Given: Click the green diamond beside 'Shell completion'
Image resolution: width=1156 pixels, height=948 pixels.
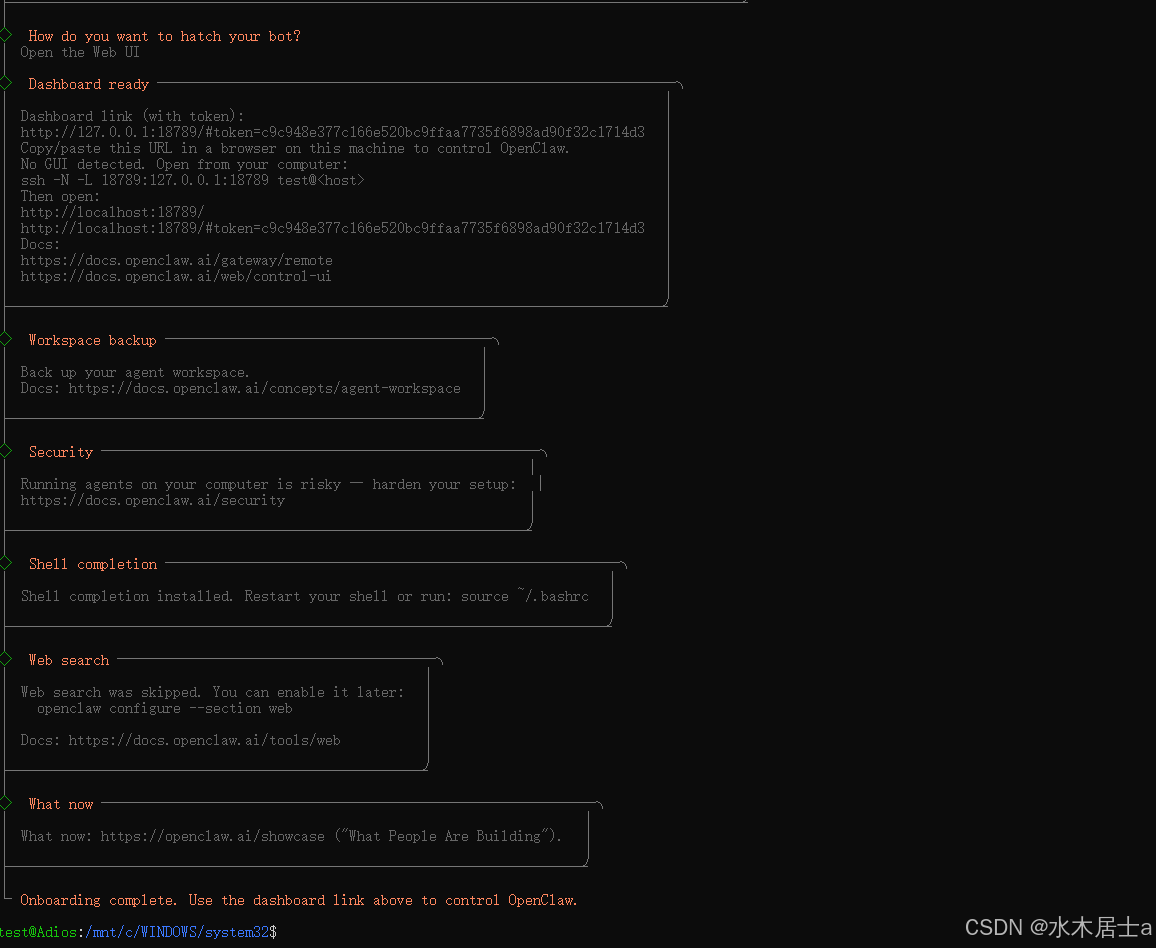Looking at the screenshot, I should [5, 563].
